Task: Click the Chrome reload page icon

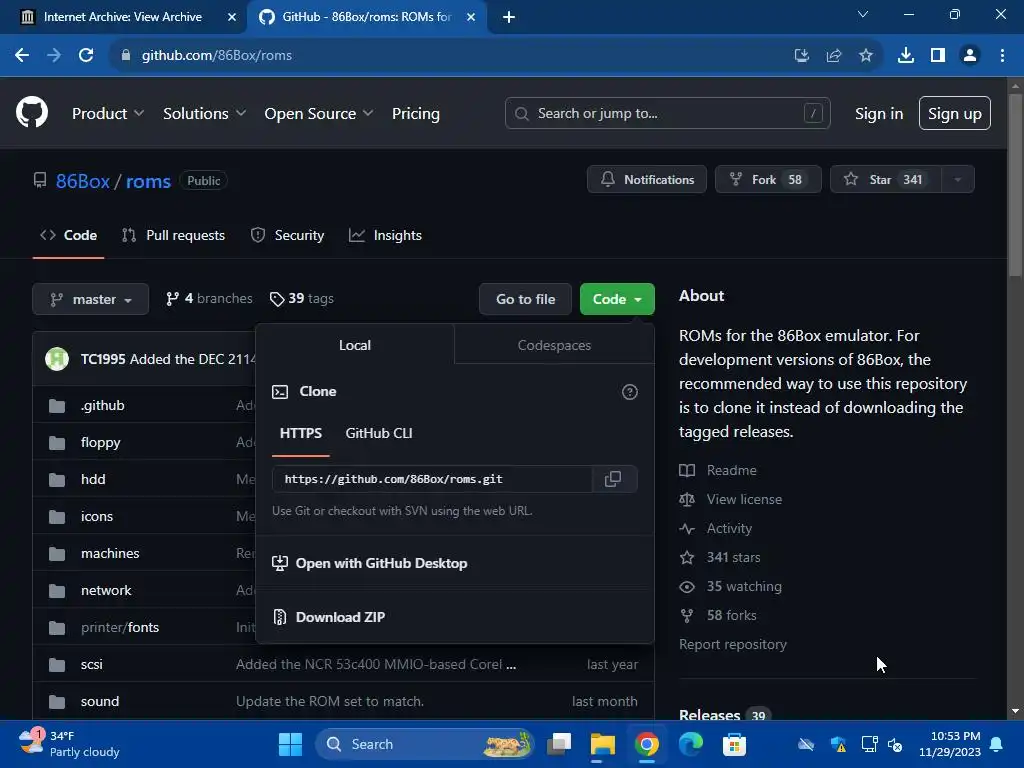Action: tap(86, 56)
